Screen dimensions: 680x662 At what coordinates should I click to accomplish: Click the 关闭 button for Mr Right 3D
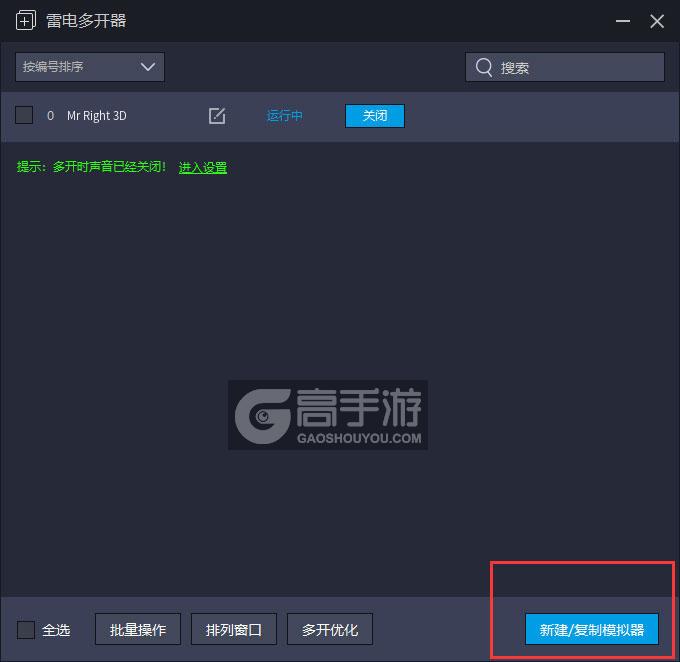(x=375, y=116)
